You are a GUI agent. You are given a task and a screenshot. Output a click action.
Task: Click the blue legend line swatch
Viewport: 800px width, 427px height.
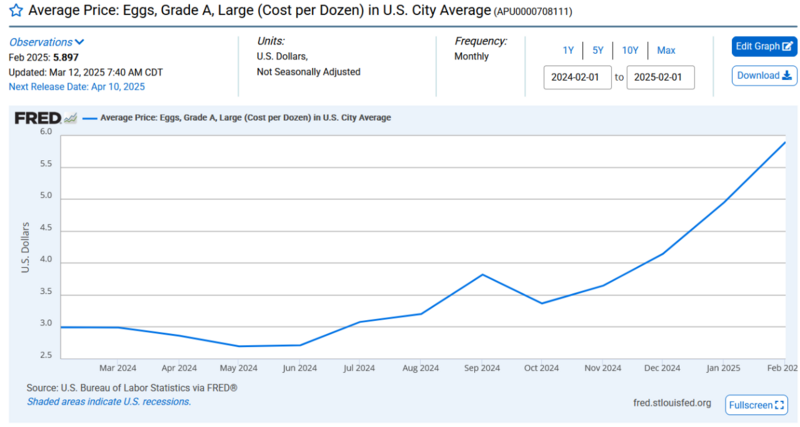click(x=89, y=117)
